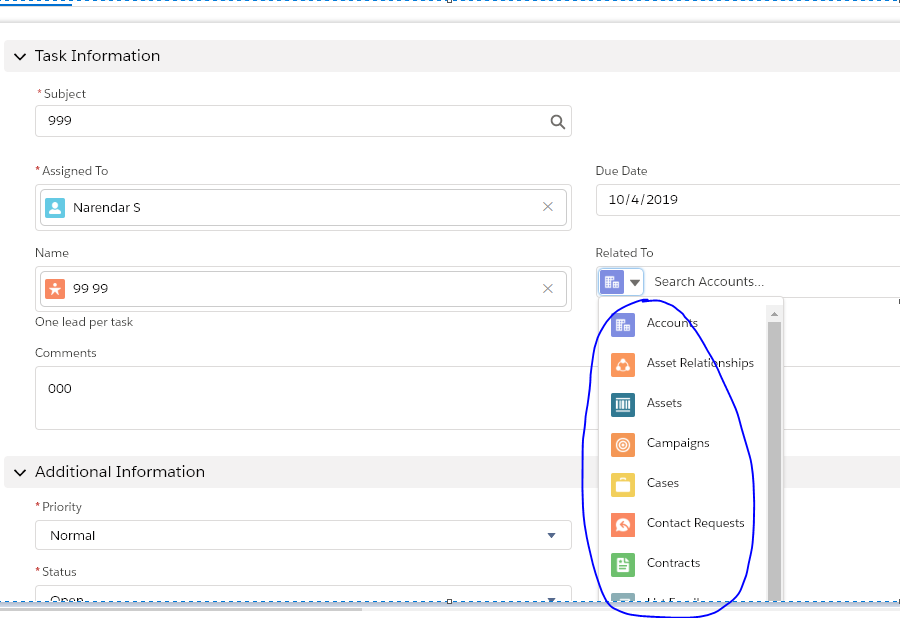900x618 pixels.
Task: Clear the 99 99 lead name
Action: [547, 289]
